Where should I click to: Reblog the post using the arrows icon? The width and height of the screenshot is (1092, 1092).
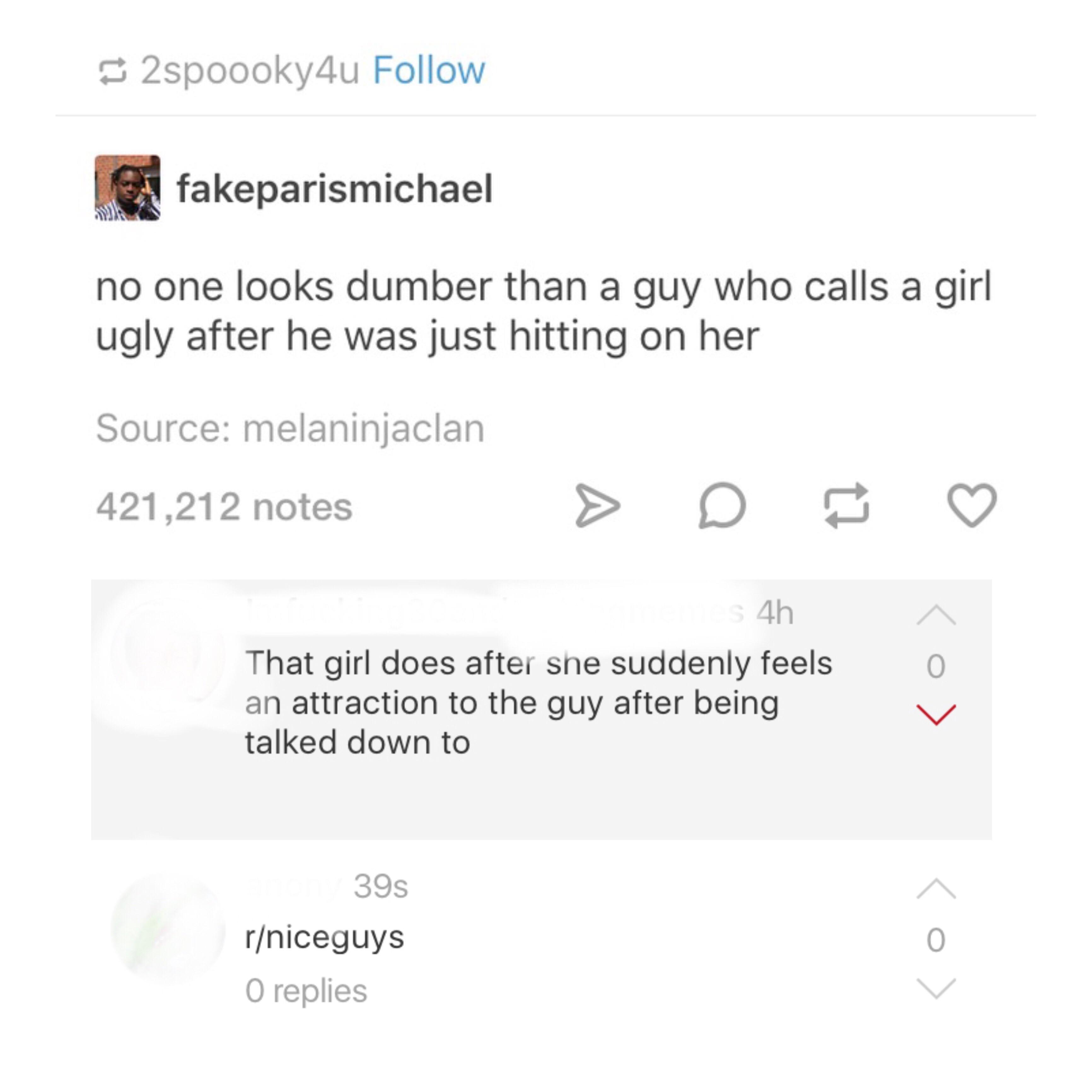pyautogui.click(x=847, y=505)
